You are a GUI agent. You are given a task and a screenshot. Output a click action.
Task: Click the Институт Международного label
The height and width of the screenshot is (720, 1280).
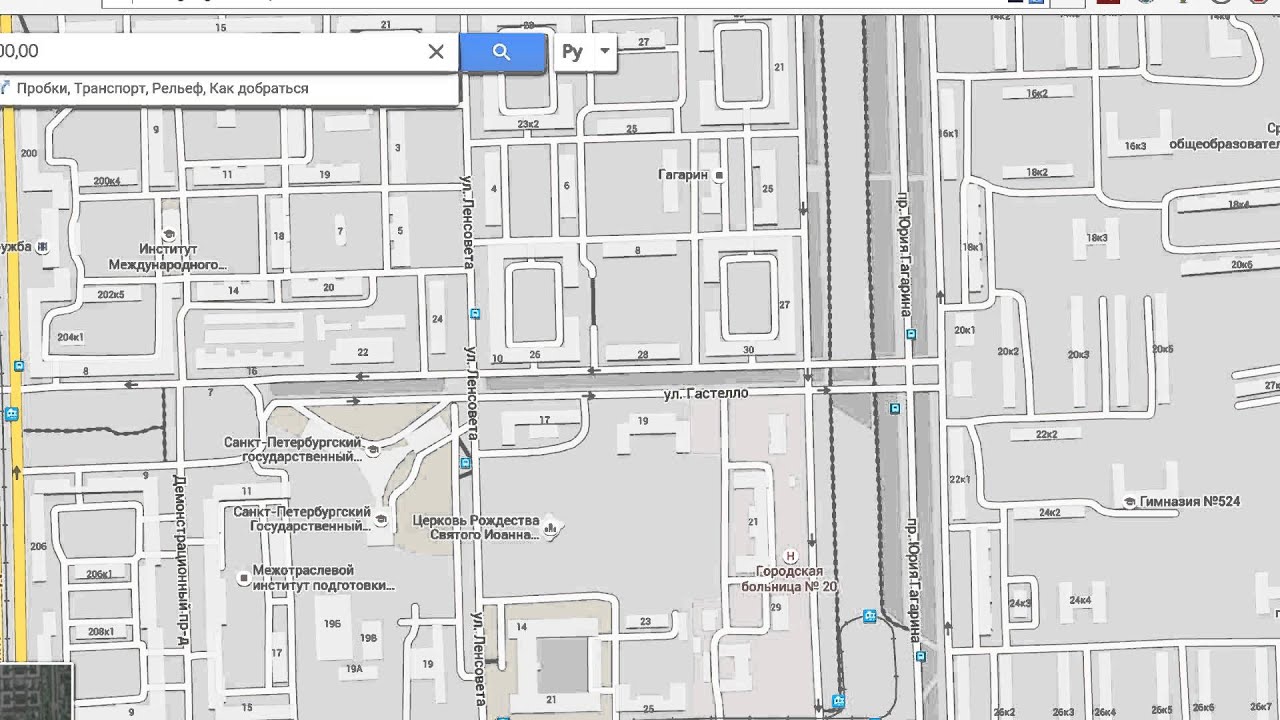point(168,257)
